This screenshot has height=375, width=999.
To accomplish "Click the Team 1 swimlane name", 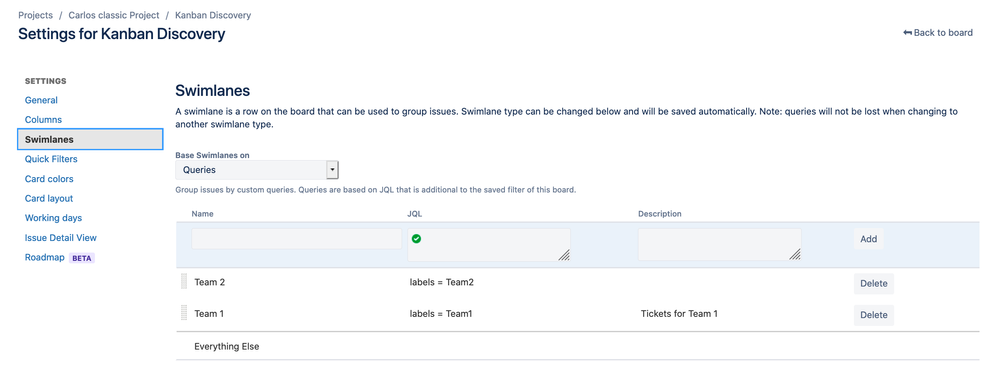I will (210, 314).
